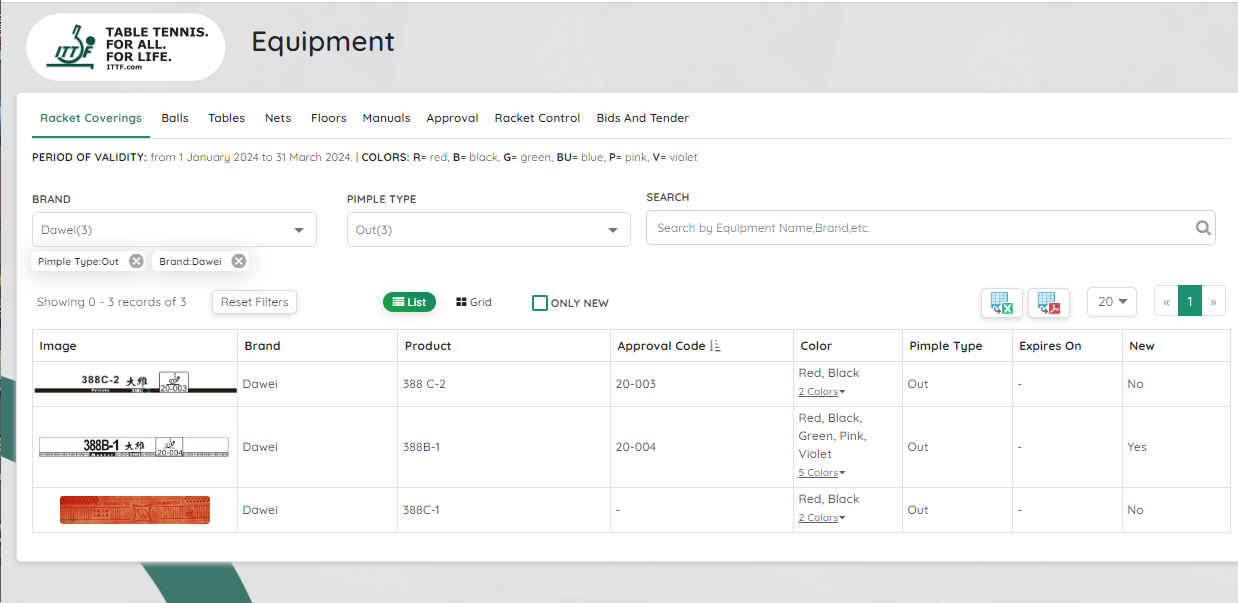Select approval code 20-003

(x=636, y=384)
